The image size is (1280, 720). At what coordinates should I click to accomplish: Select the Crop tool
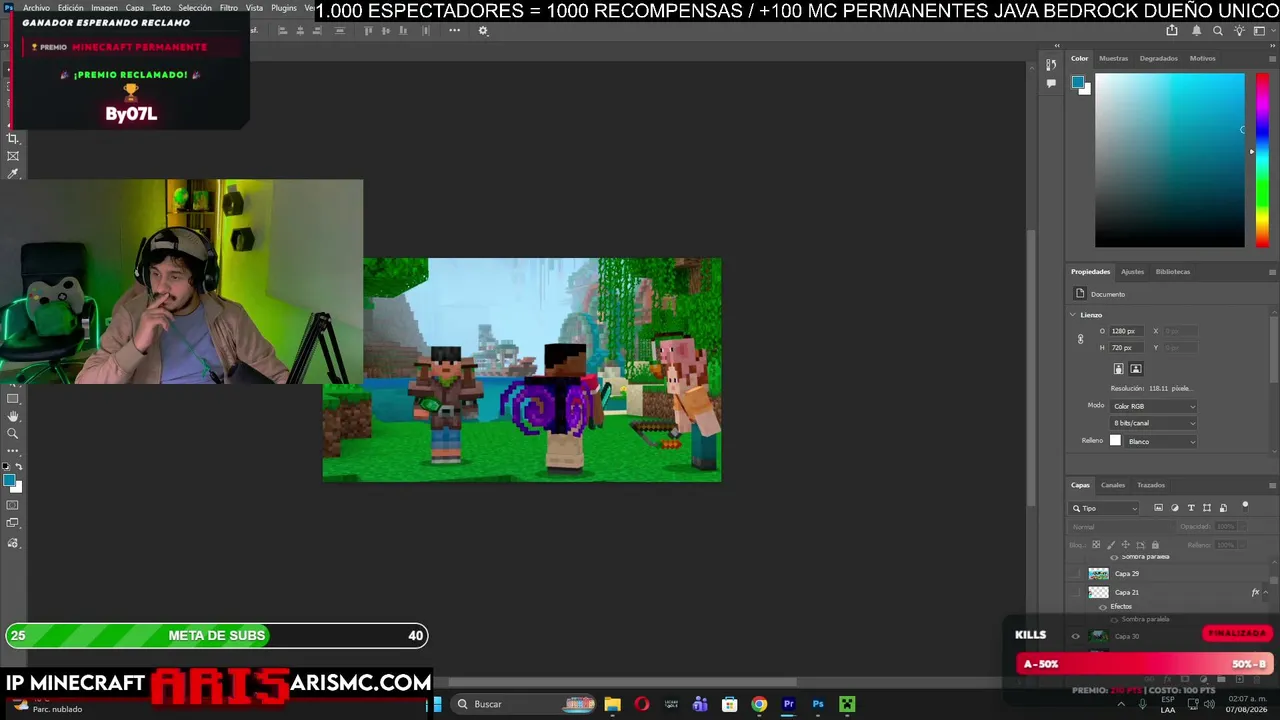(x=13, y=138)
